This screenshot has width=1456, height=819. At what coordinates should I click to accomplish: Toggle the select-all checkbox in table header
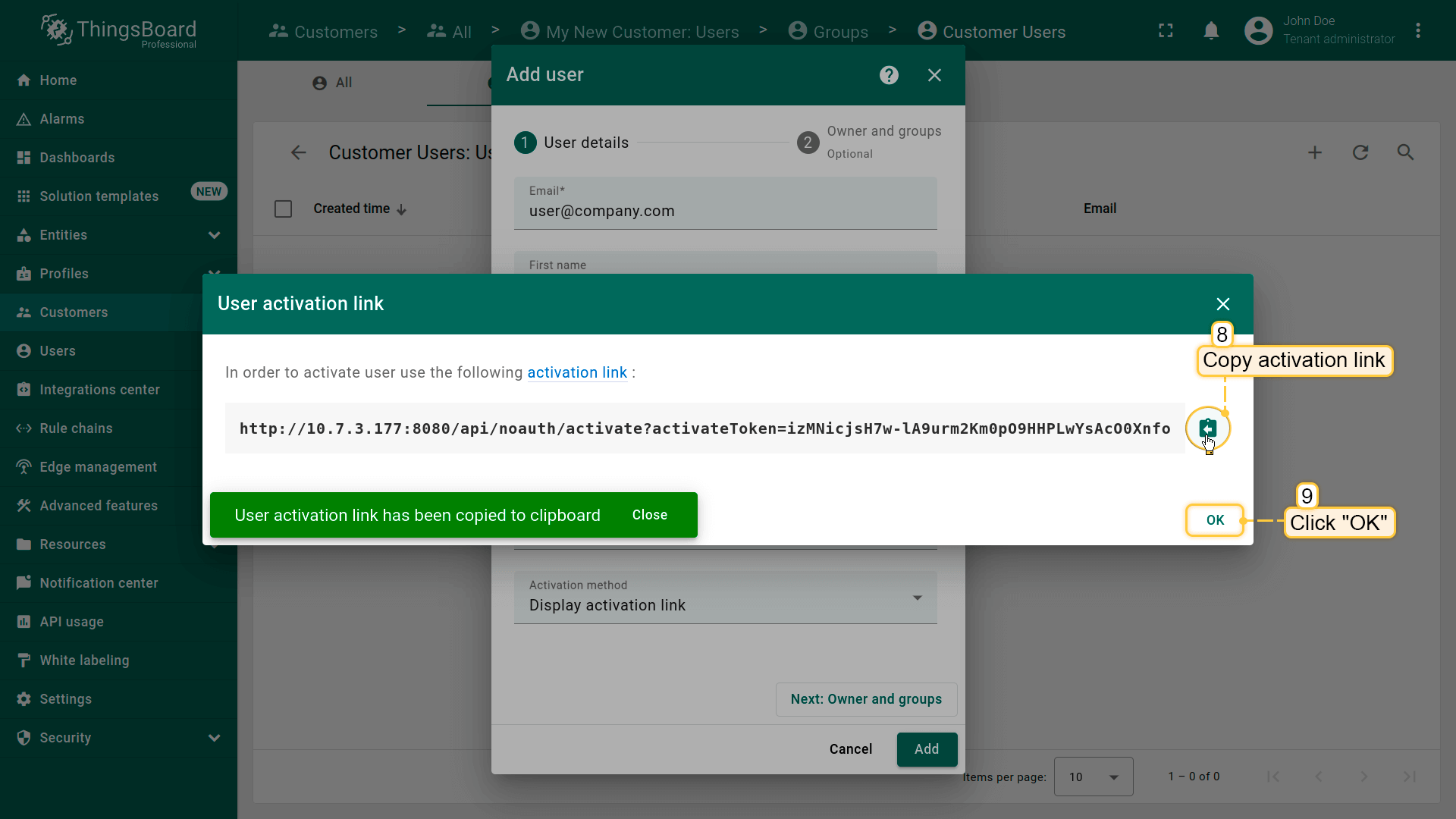(x=283, y=209)
